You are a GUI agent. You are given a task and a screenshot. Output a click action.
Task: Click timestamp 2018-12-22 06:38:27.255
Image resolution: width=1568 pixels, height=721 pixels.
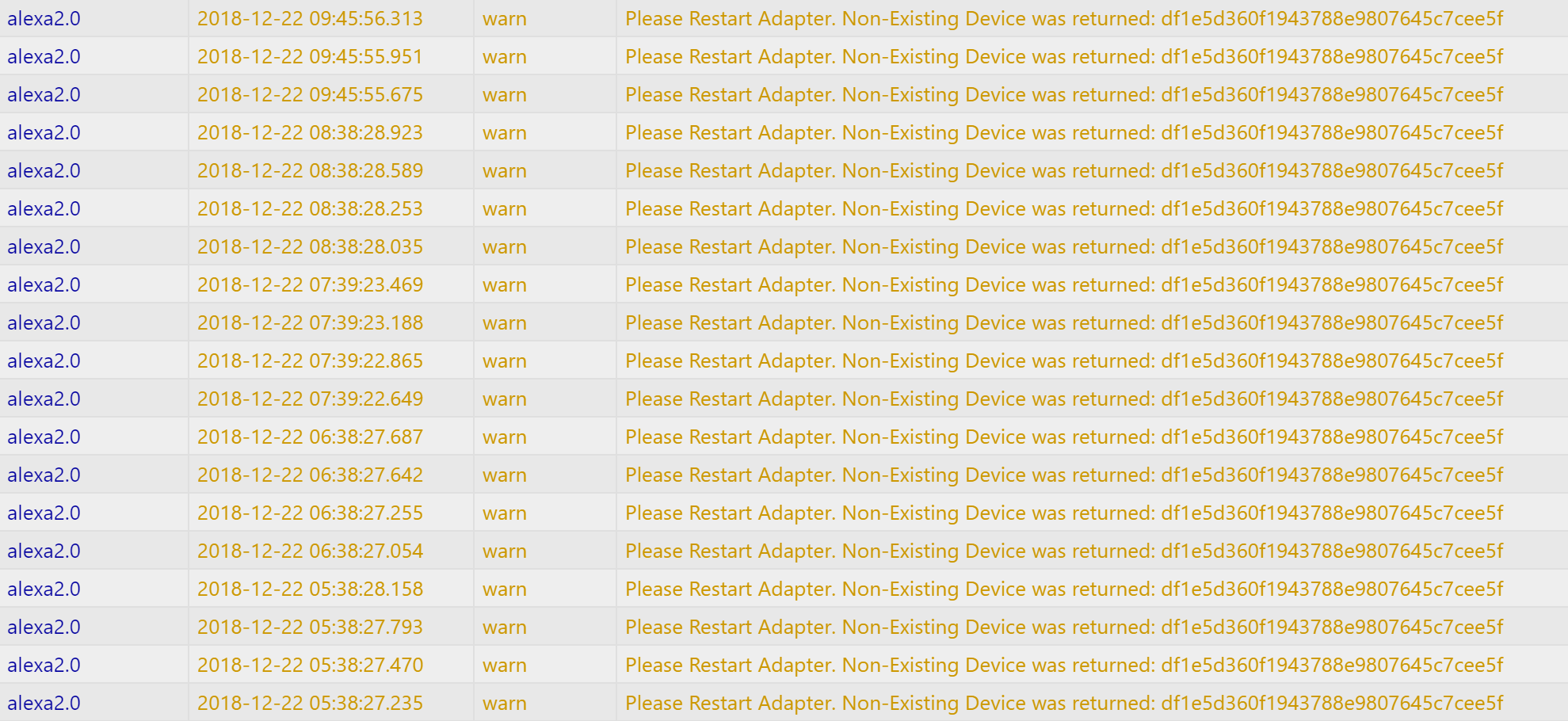[310, 513]
